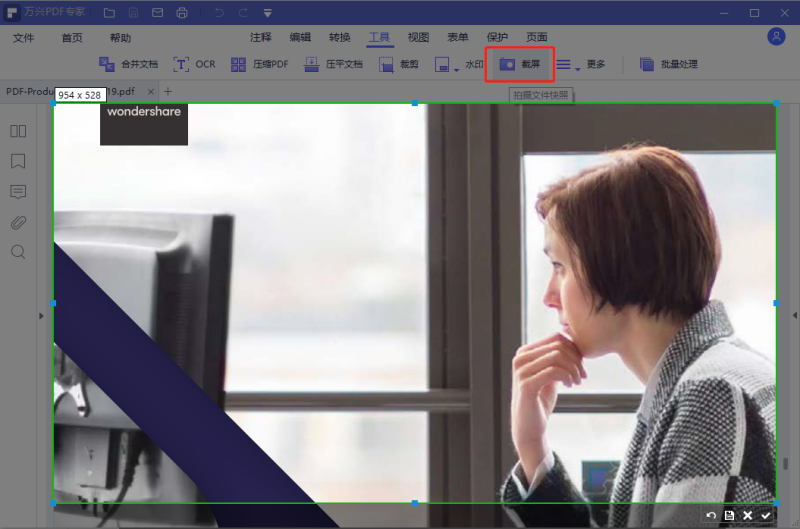Save document with the disk icon
The height and width of the screenshot is (529, 800).
coord(133,13)
